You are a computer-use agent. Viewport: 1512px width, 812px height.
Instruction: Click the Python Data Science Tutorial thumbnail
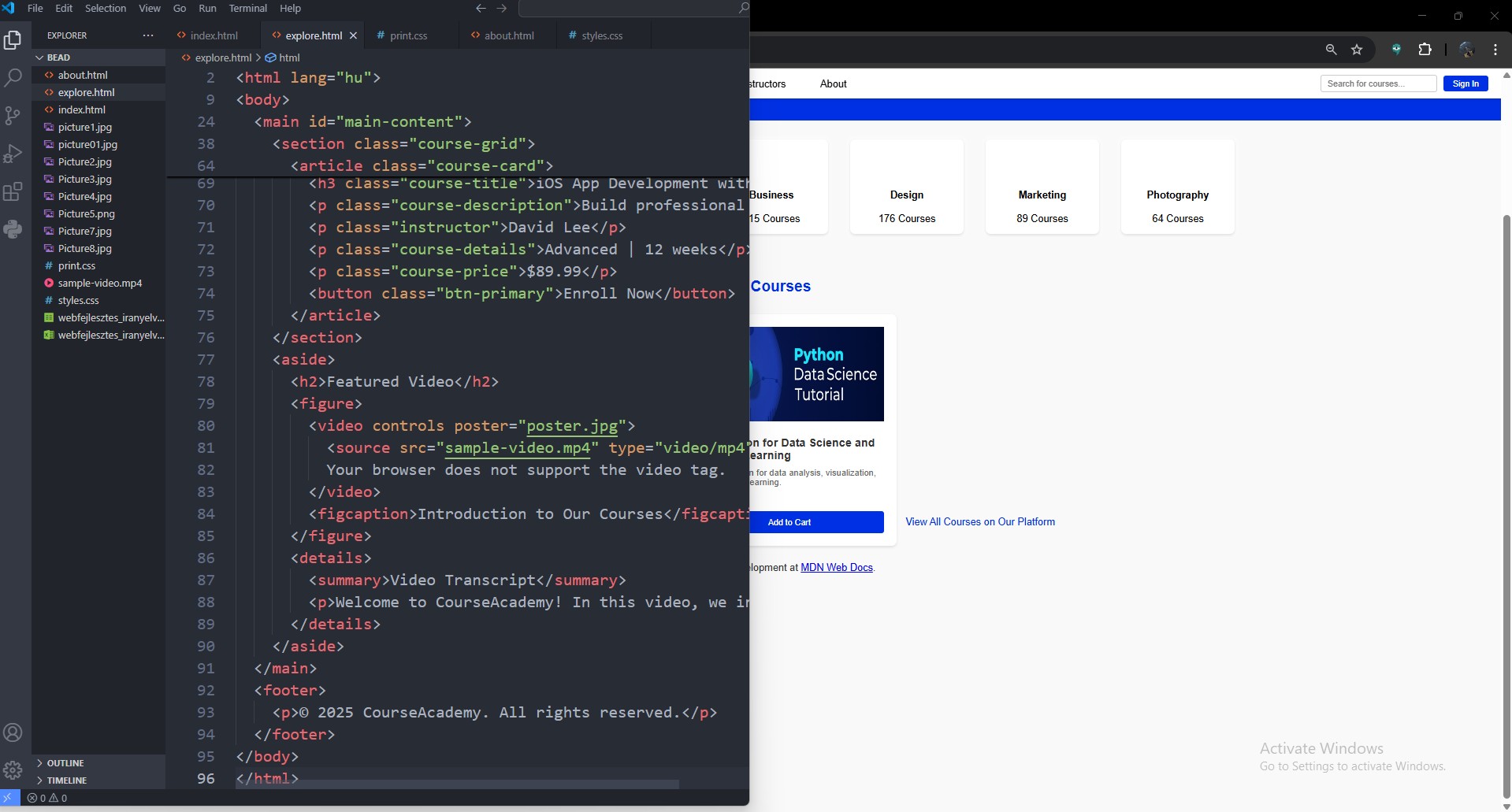pos(817,374)
